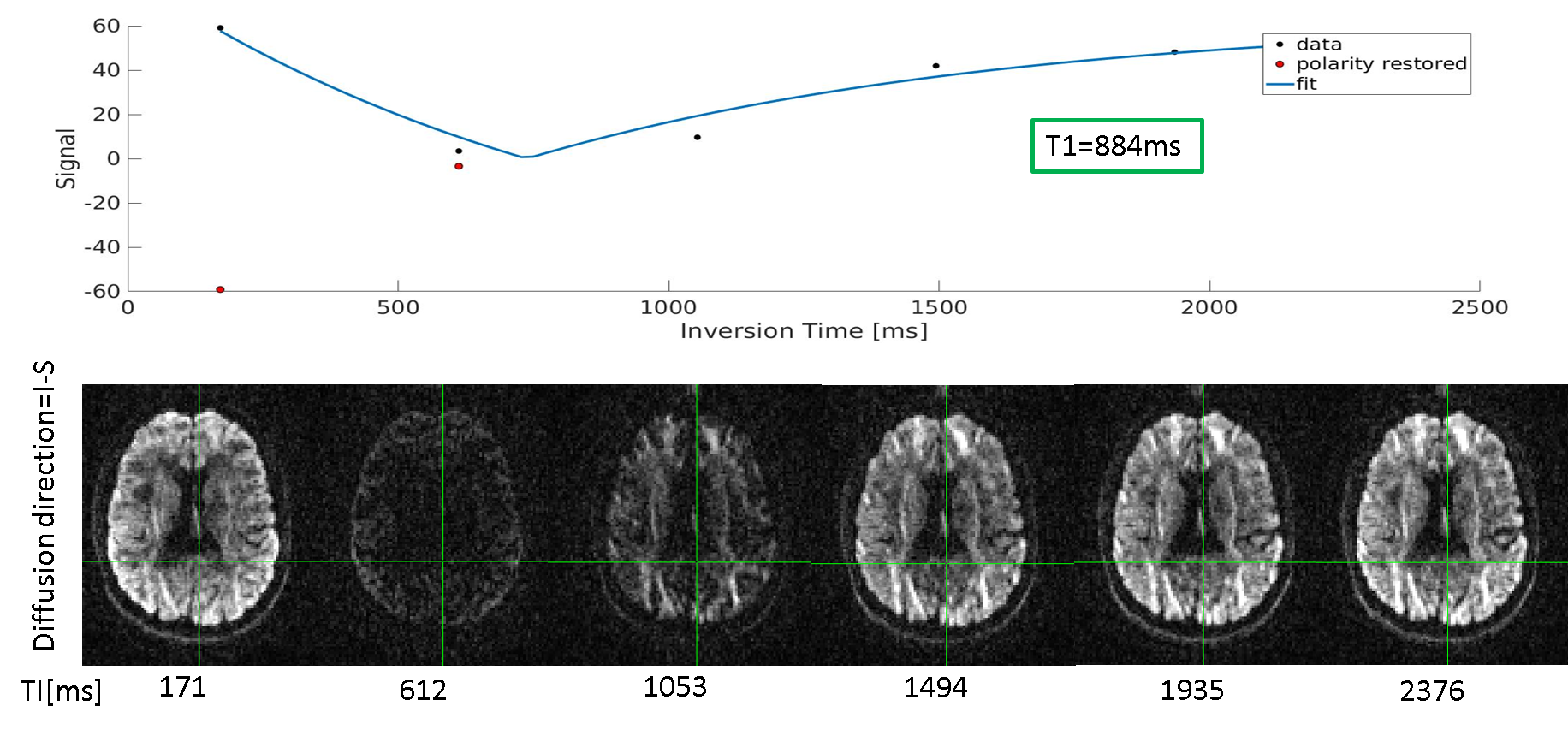Click the red point at signal -60

pos(220,289)
